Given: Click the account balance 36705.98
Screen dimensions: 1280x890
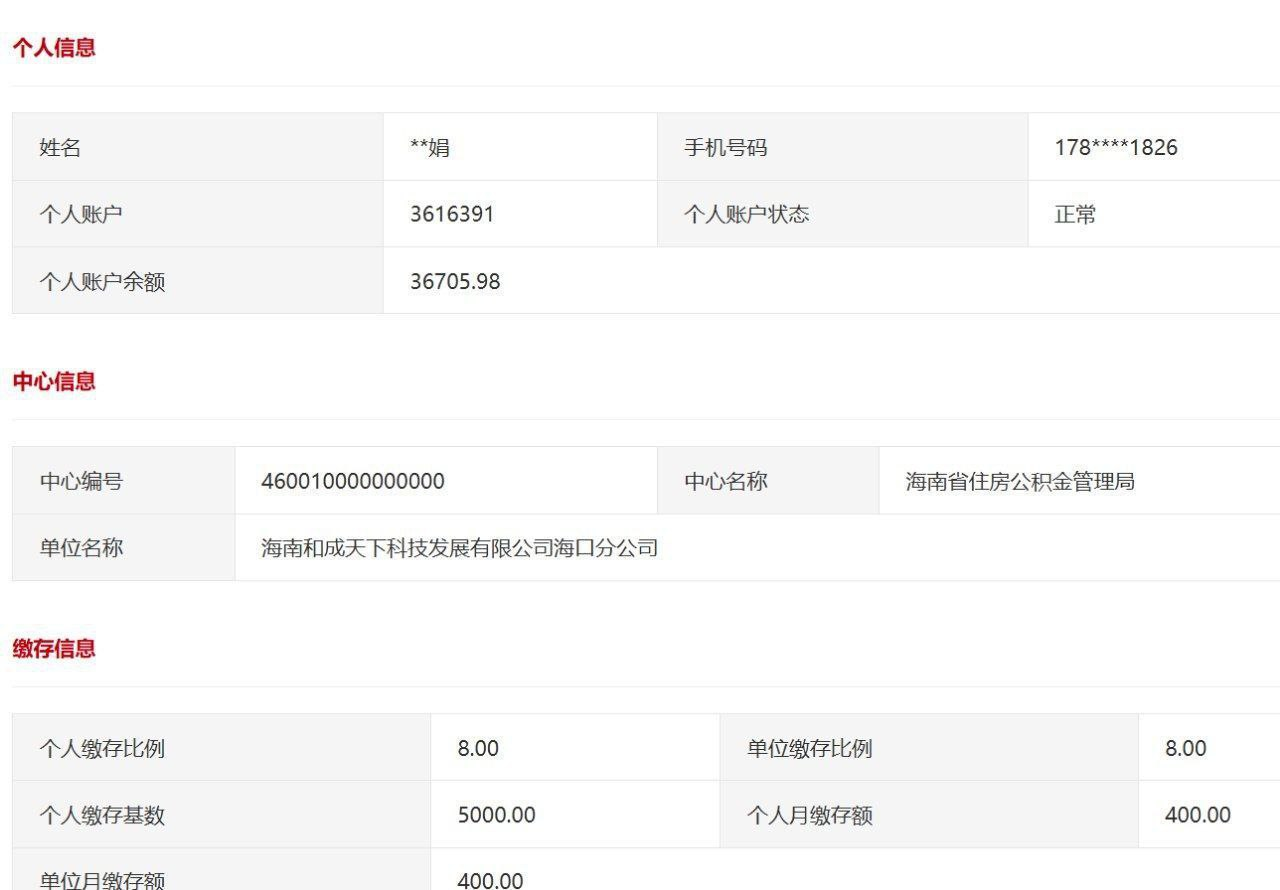Looking at the screenshot, I should [455, 281].
